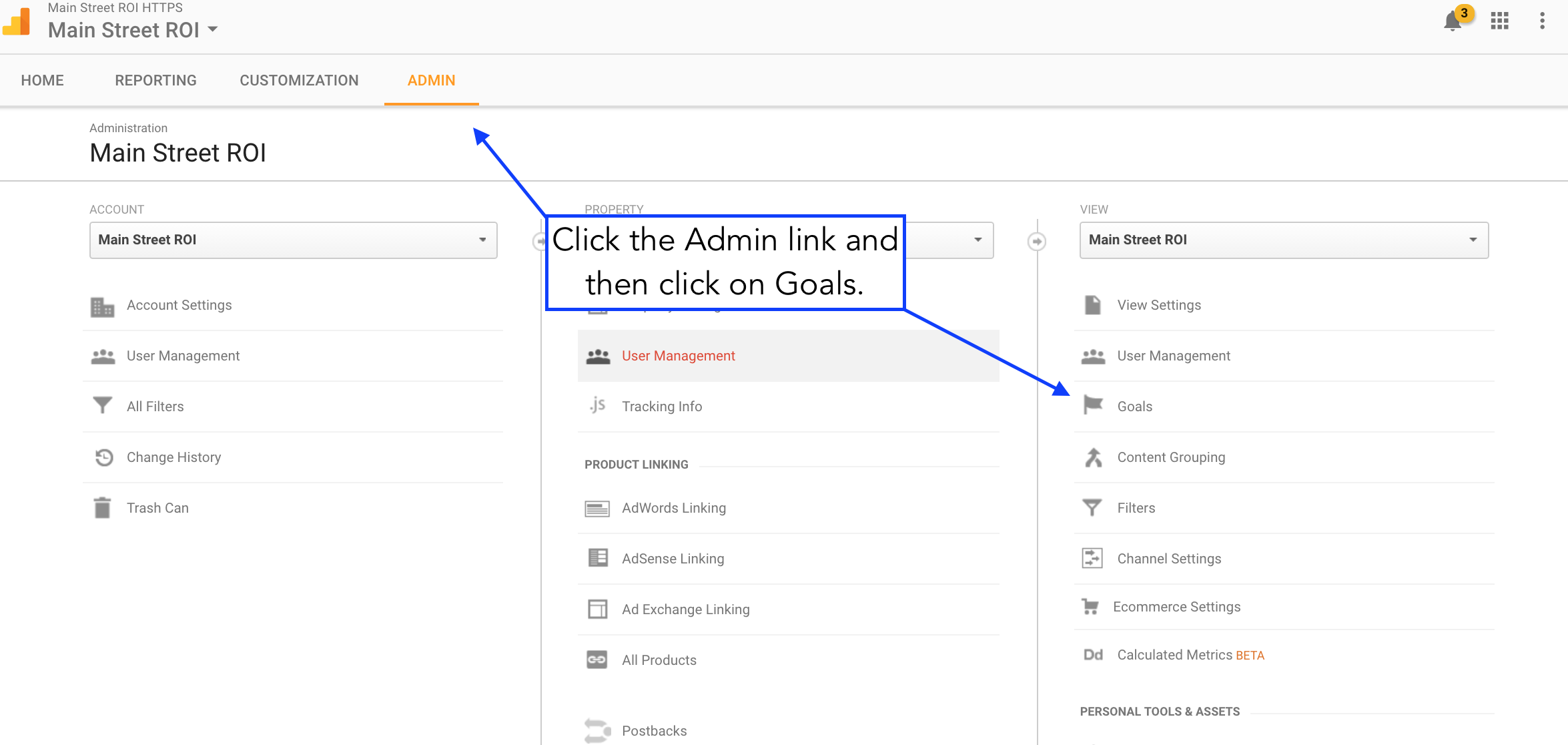Click the Tracking Info js icon

tap(597, 405)
